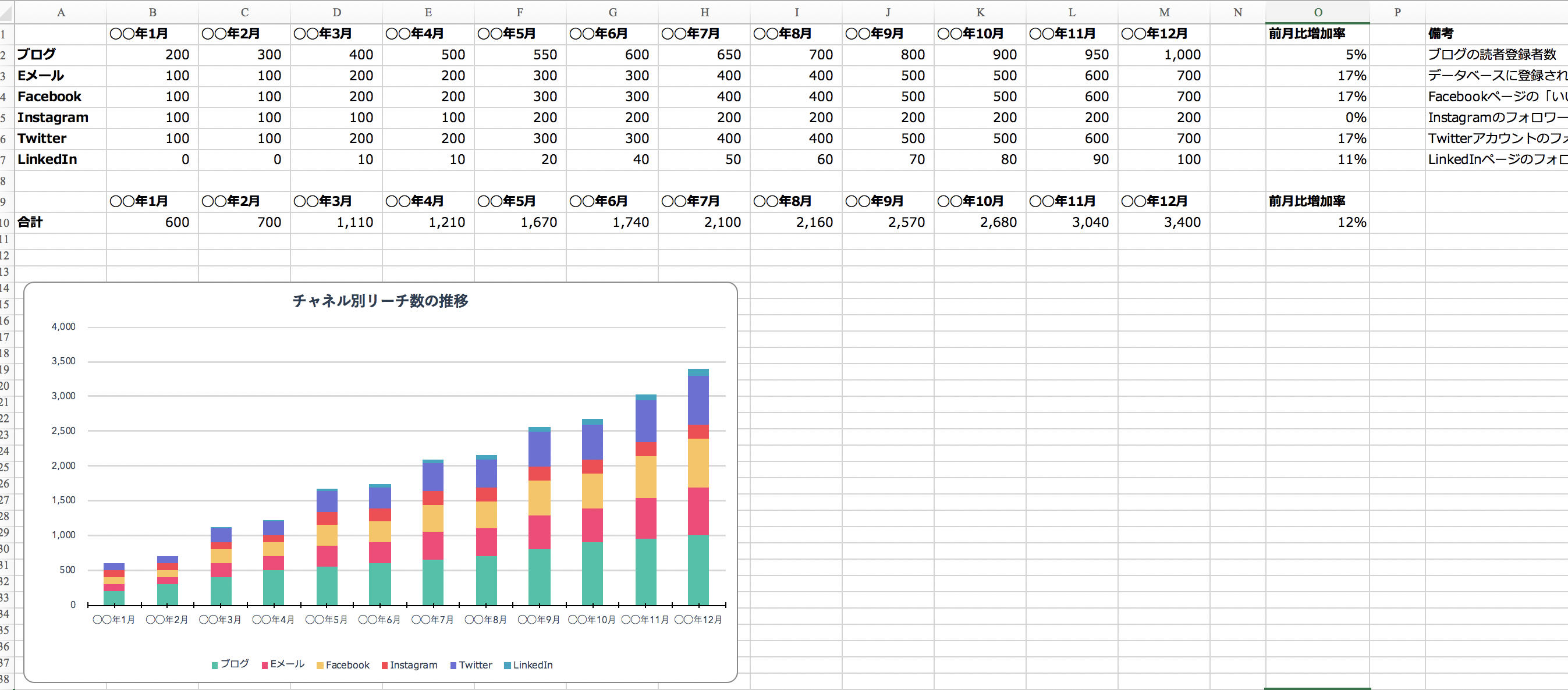Click the 〇〇年12月 stacked bar in chart

(x=698, y=487)
